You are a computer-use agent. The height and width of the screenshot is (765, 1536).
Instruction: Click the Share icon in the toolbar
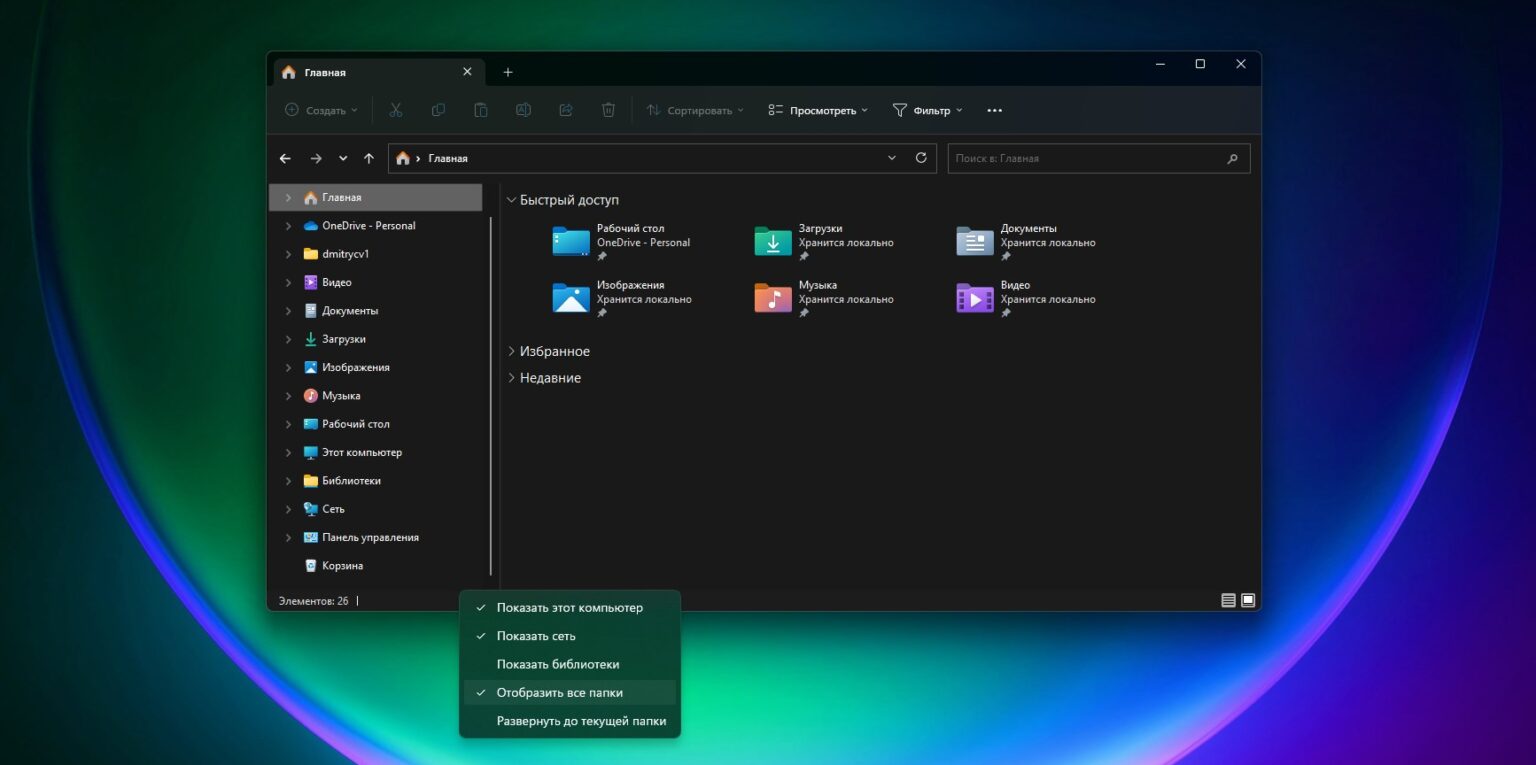[x=565, y=110]
